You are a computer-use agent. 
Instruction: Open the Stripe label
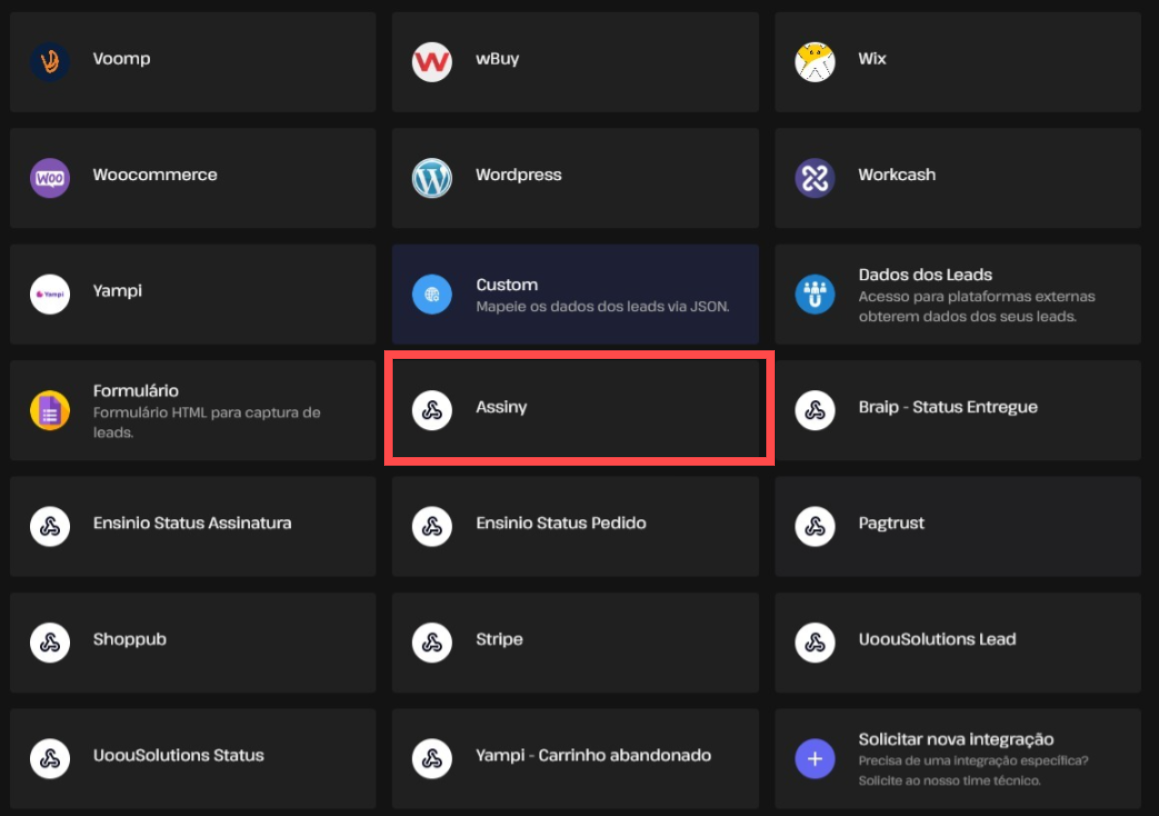[499, 639]
